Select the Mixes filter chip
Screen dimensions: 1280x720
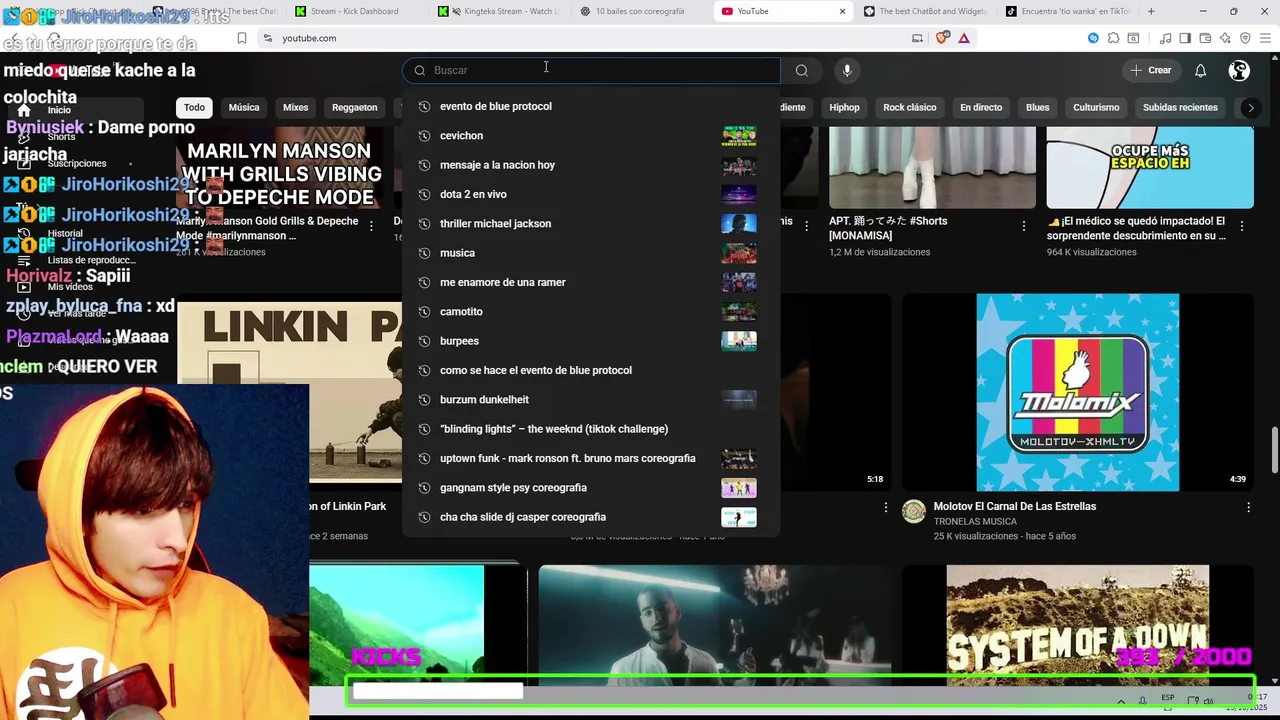(x=296, y=107)
